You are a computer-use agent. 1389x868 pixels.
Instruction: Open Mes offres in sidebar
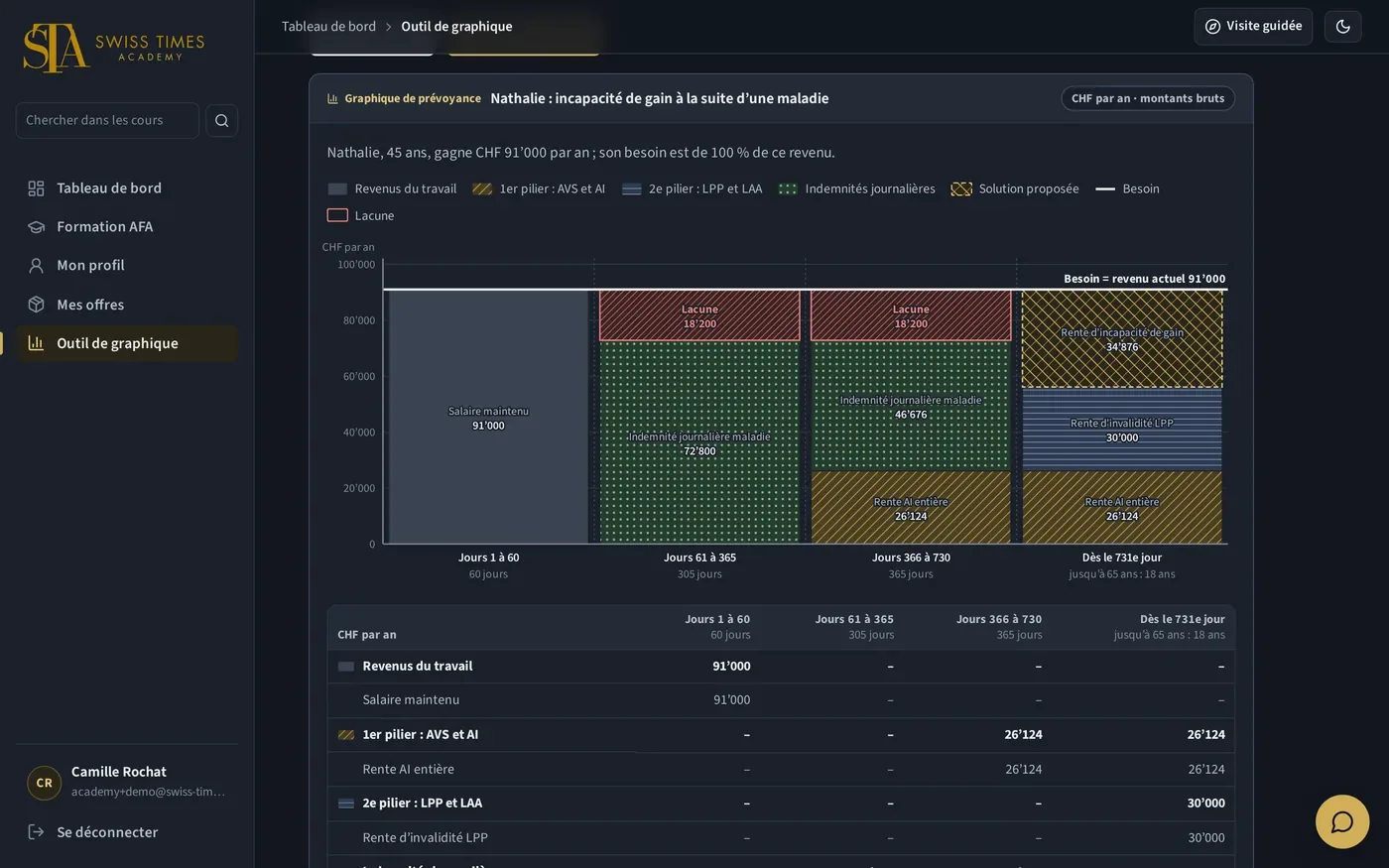point(127,305)
